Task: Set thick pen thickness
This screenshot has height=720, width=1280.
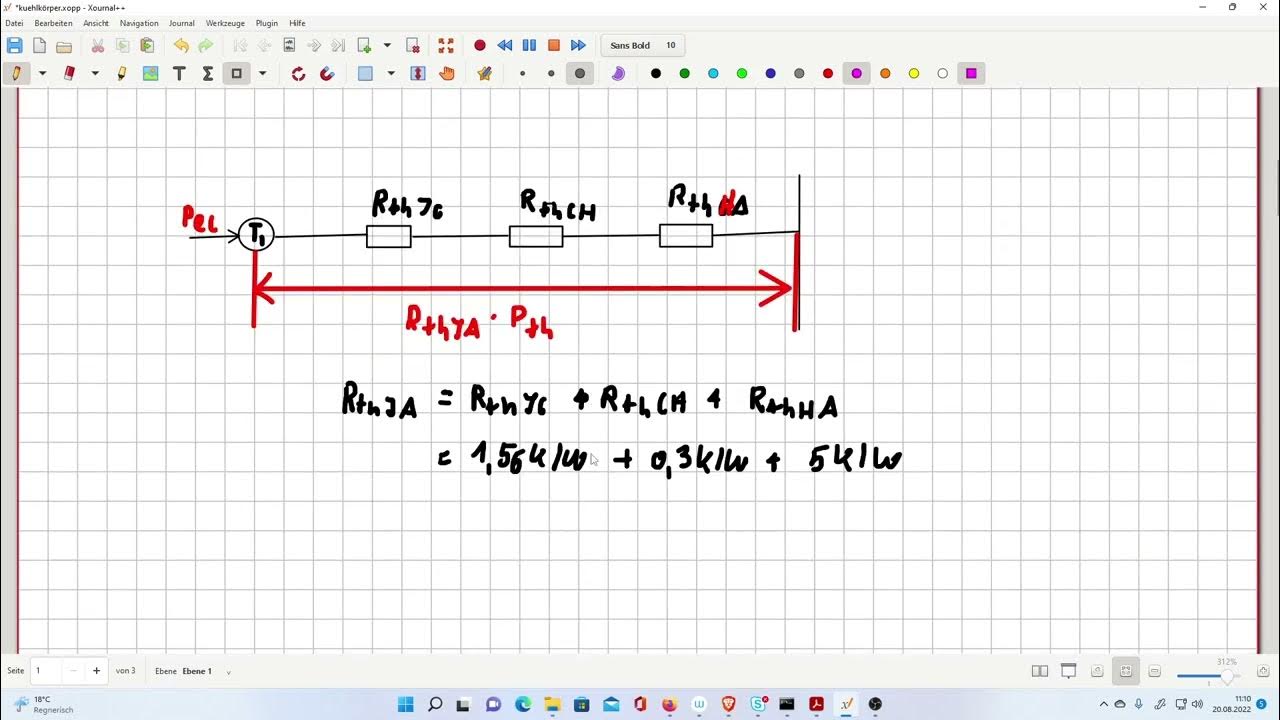Action: [580, 73]
